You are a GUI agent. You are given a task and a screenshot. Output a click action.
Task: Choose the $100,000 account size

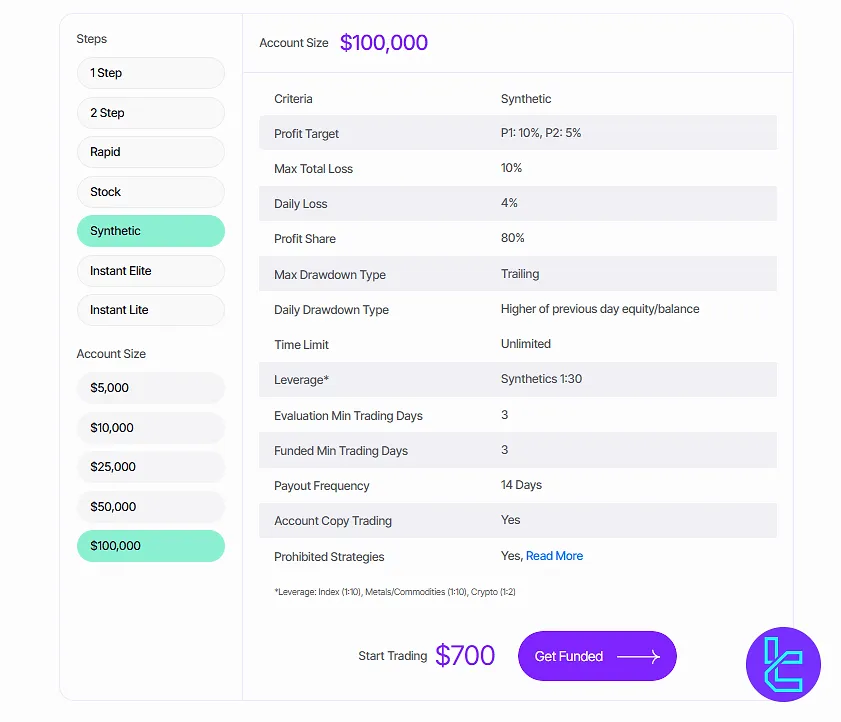150,546
